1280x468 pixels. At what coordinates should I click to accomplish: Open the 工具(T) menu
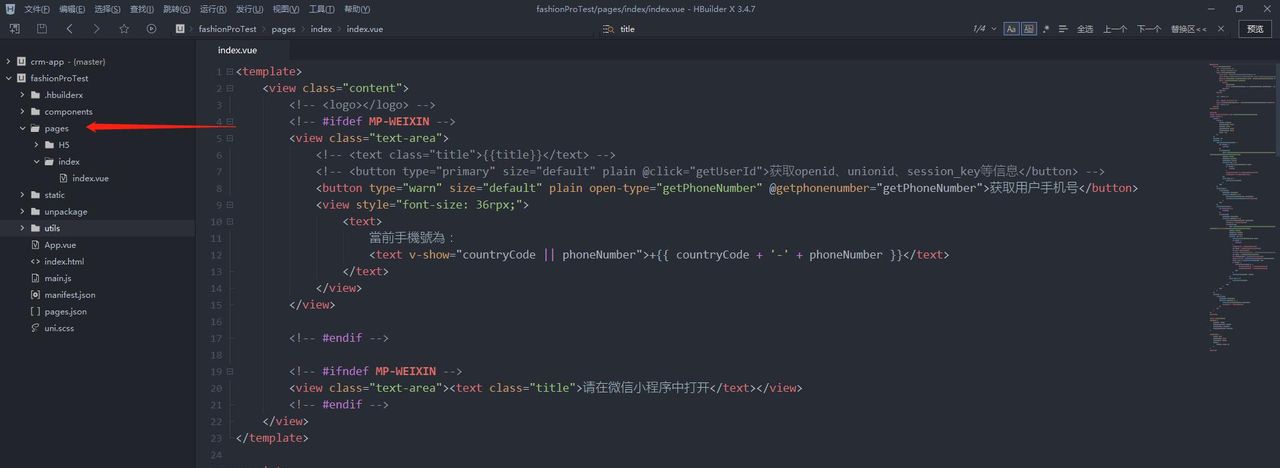[x=321, y=9]
